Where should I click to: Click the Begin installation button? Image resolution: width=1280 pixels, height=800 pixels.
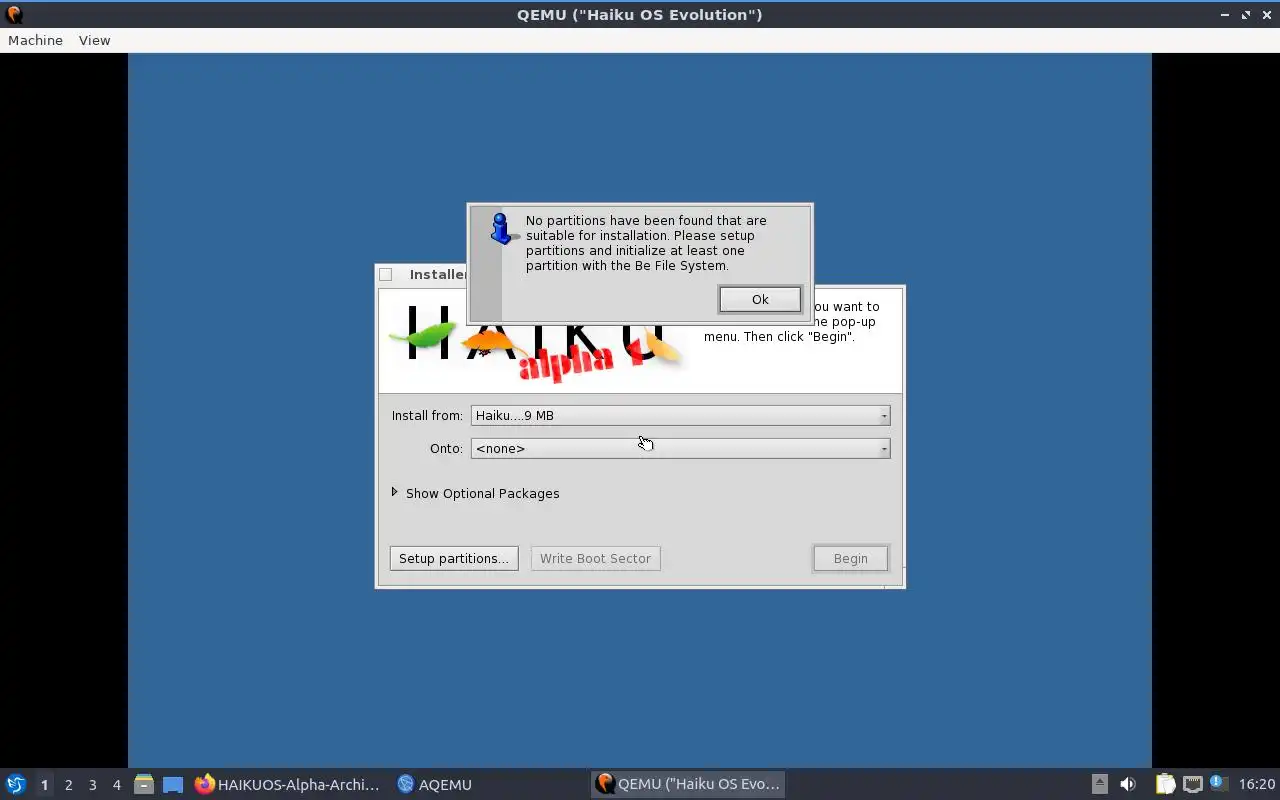850,558
